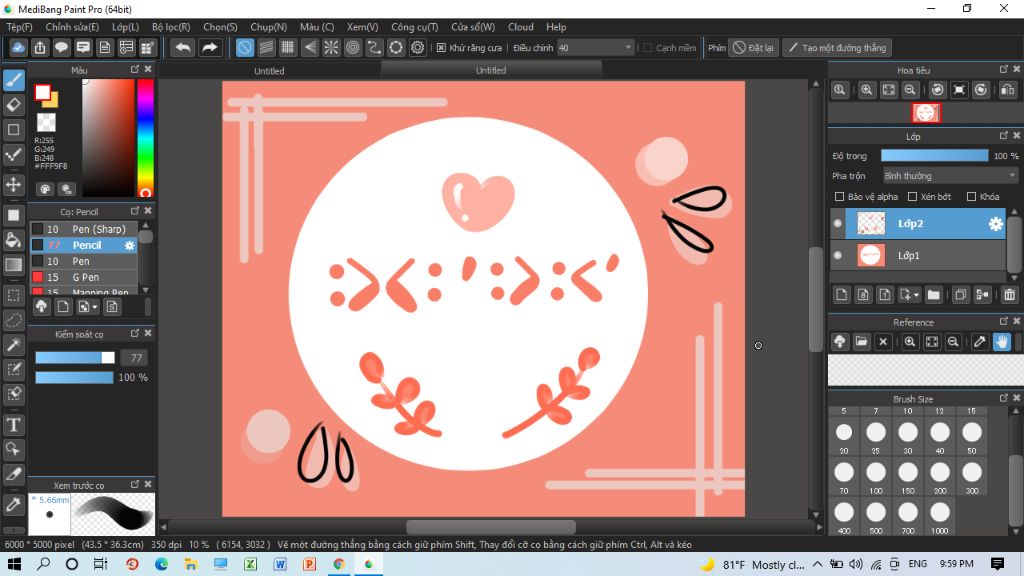Select the Move tool

pyautogui.click(x=14, y=184)
